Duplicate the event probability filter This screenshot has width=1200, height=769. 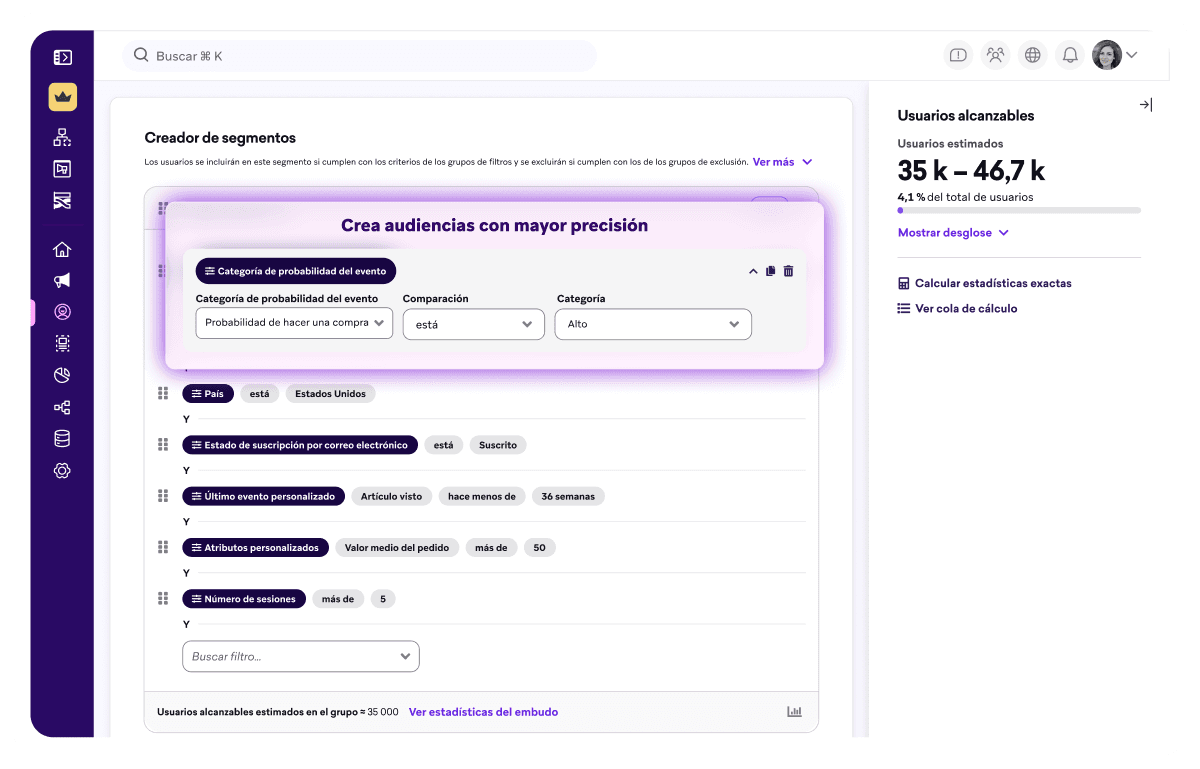coord(770,271)
